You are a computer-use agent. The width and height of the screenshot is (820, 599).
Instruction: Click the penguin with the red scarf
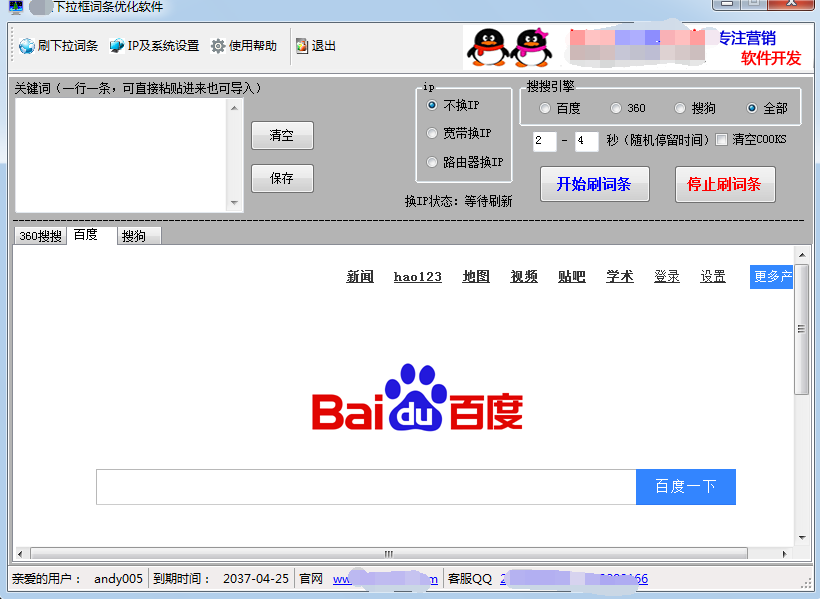488,47
